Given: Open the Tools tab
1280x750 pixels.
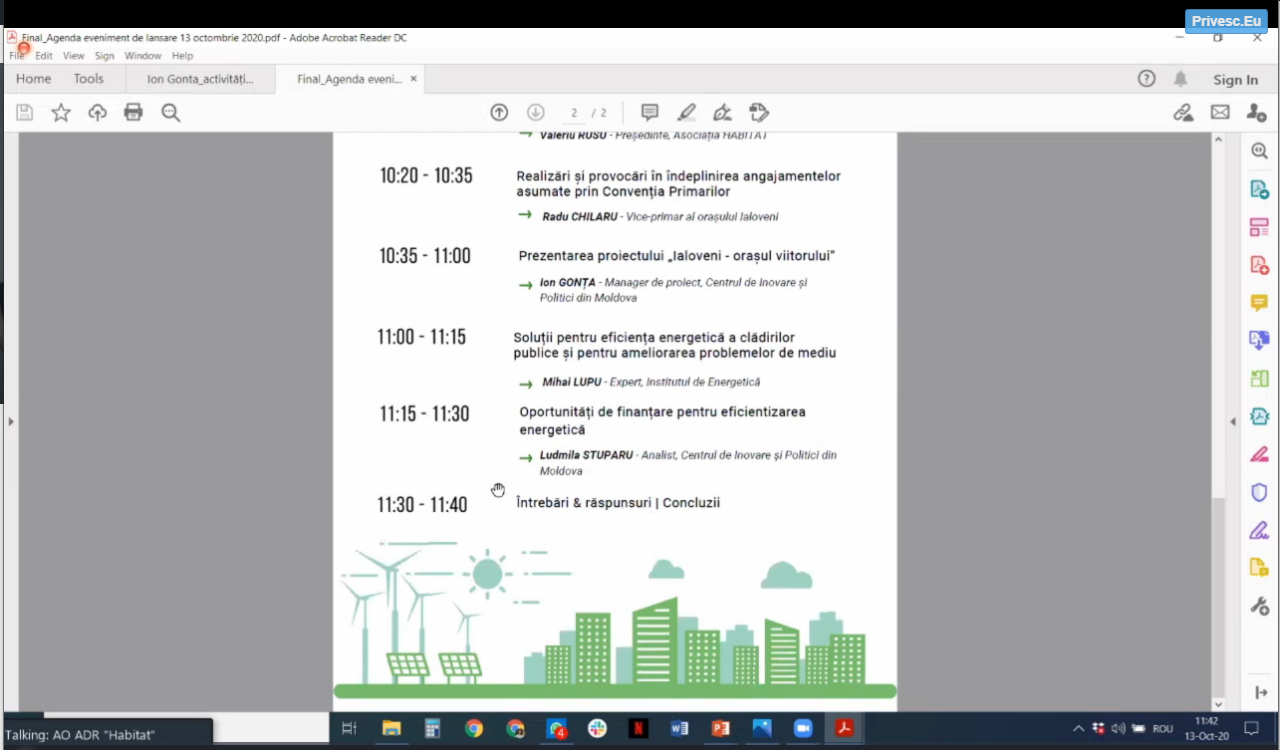Looking at the screenshot, I should coord(88,79).
